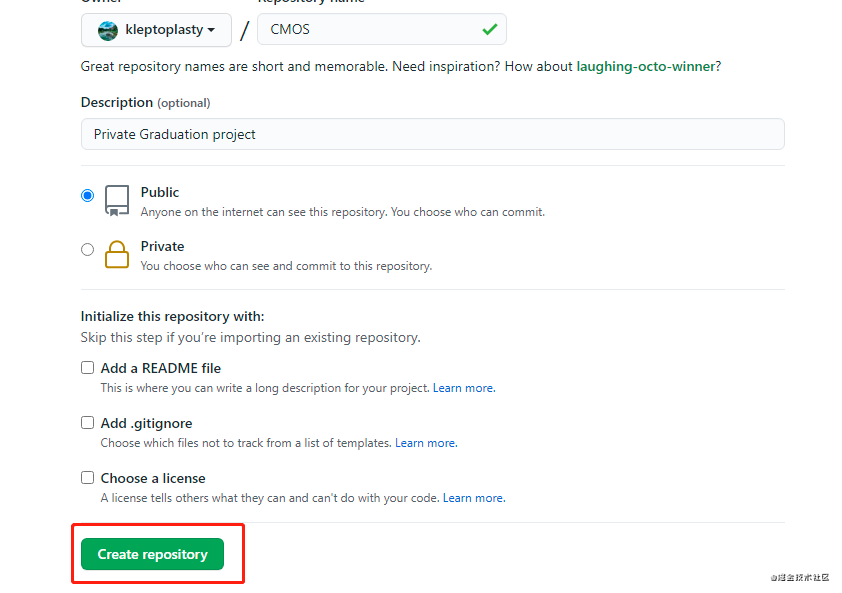Open Learn more link for README file
The image size is (842, 593).
(463, 388)
